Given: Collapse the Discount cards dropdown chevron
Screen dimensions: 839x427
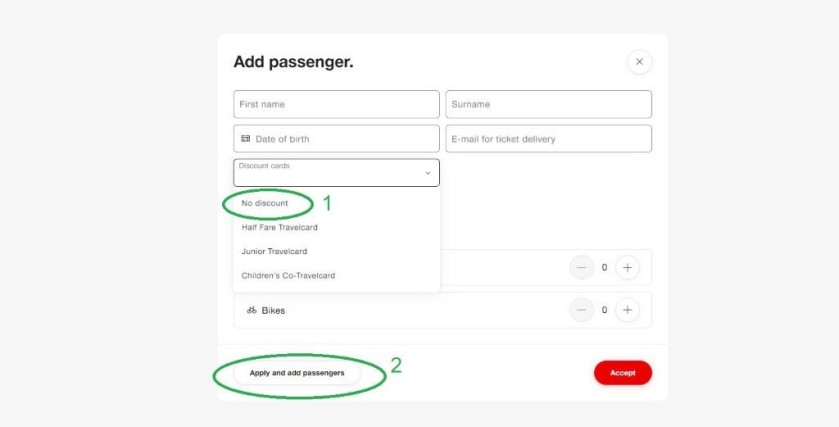Looking at the screenshot, I should [428, 173].
